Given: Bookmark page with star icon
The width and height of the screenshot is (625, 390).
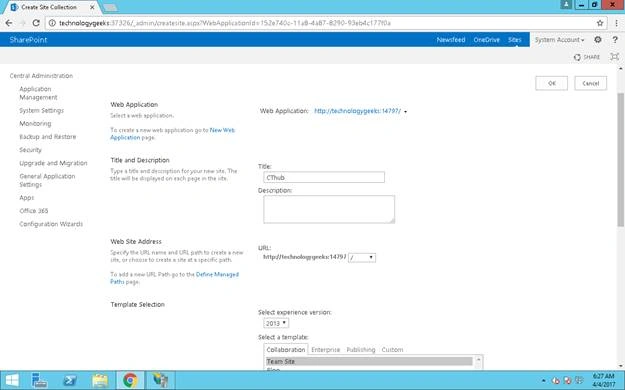Looking at the screenshot, I should coord(600,23).
